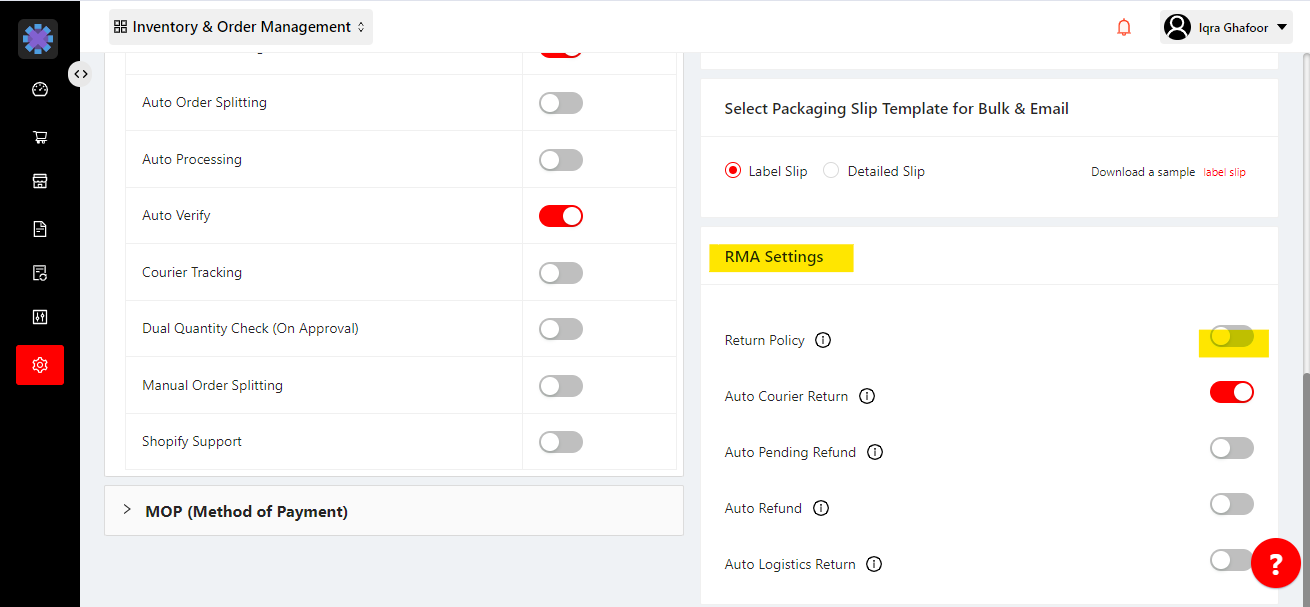Turn off the Auto Verify toggle
Image resolution: width=1310 pixels, height=607 pixels.
(560, 216)
